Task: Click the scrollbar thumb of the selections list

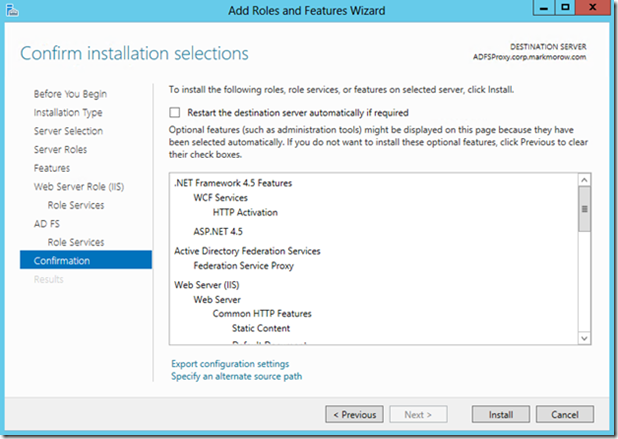Action: click(584, 209)
